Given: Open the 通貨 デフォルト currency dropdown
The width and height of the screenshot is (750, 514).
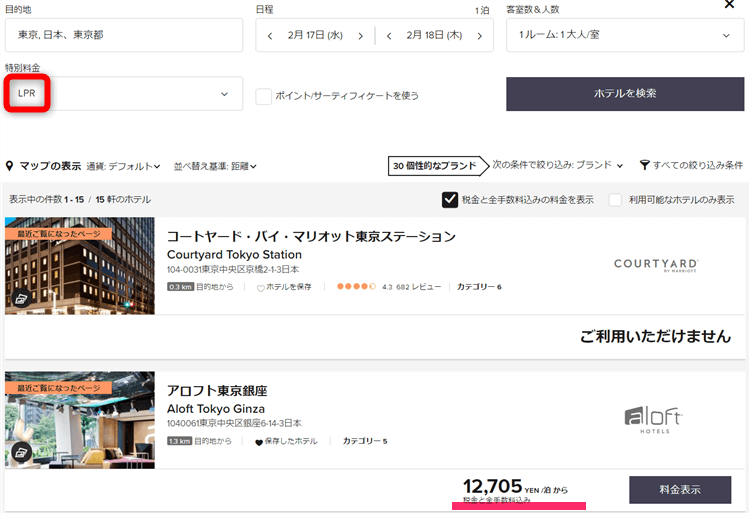Looking at the screenshot, I should point(125,166).
